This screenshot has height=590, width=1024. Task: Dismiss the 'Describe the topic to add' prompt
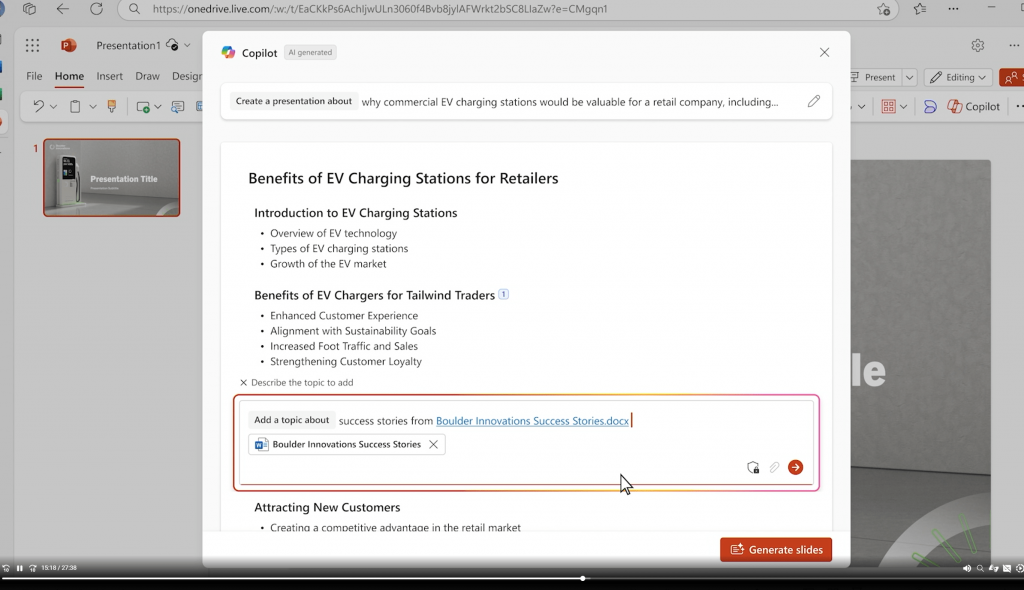(244, 383)
